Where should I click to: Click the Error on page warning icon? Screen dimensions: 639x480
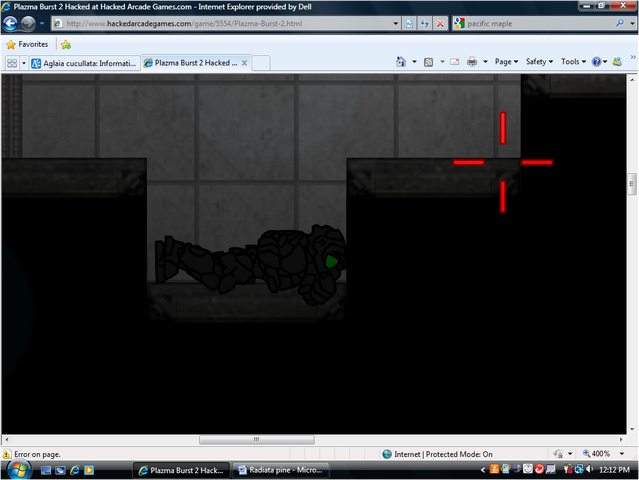pyautogui.click(x=7, y=454)
